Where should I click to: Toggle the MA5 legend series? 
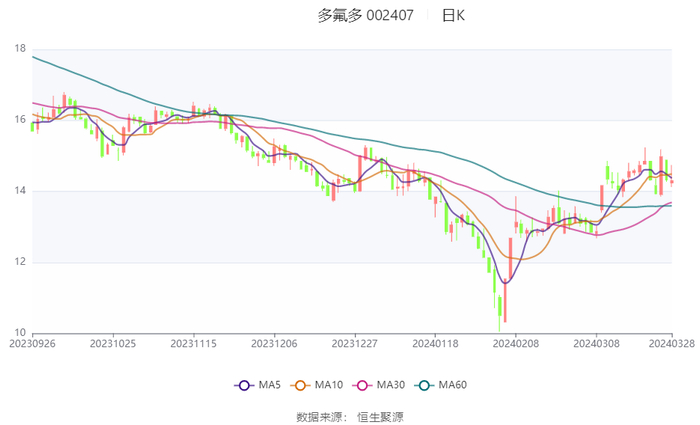point(257,385)
